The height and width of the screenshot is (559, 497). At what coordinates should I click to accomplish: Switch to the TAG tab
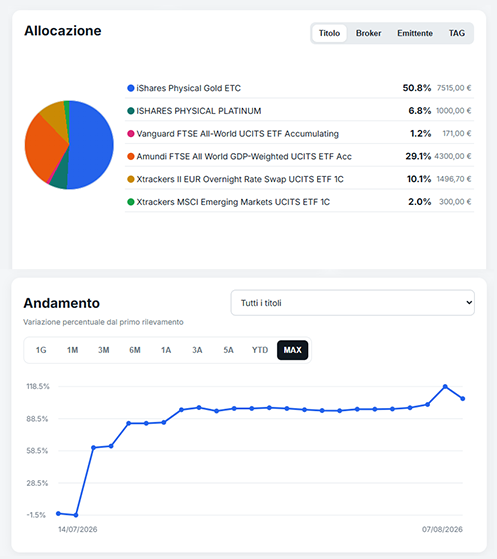pyautogui.click(x=457, y=33)
